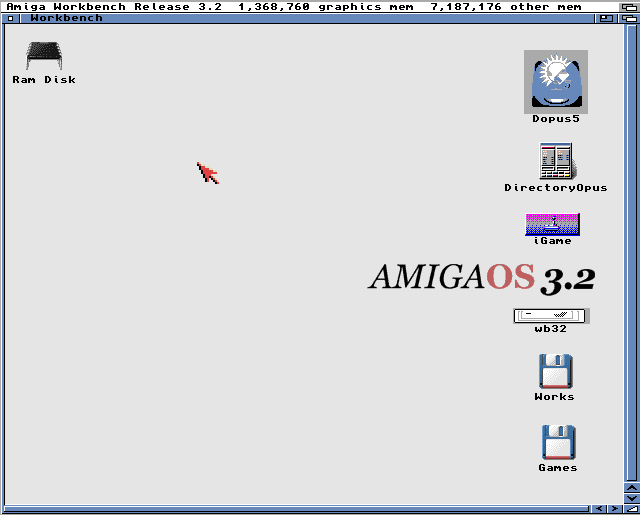
Task: Click the screen depth gadget on title bar
Action: 629,7
